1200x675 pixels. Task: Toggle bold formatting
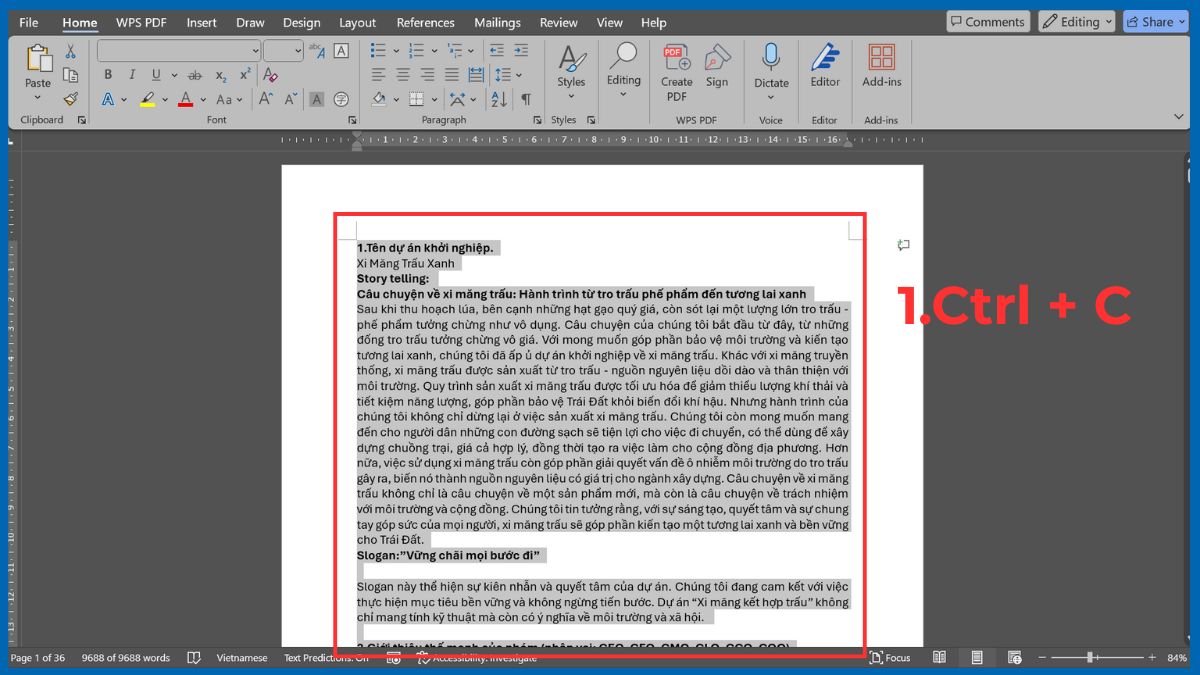108,74
